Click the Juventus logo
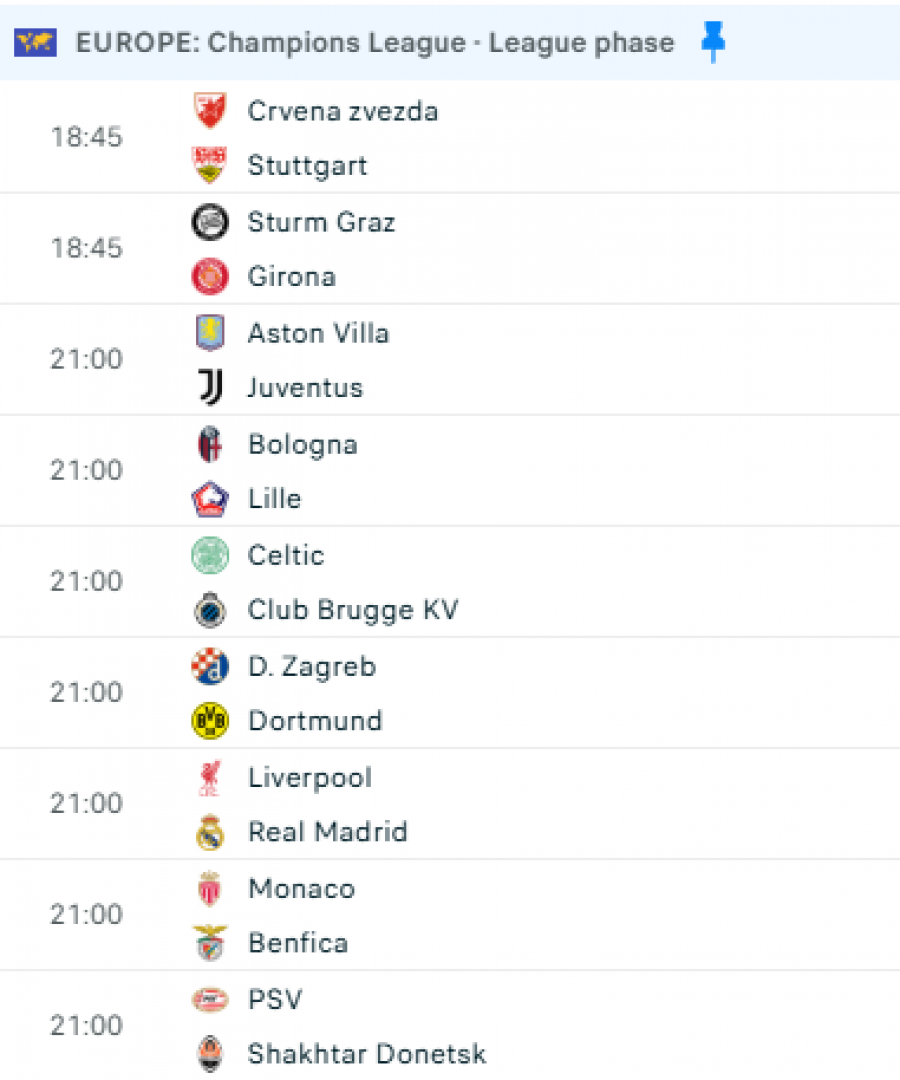900x1080 pixels. (x=210, y=387)
